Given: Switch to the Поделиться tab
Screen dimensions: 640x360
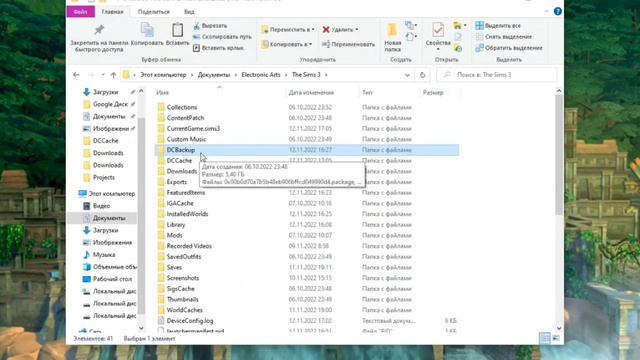Looking at the screenshot, I should click(153, 12).
